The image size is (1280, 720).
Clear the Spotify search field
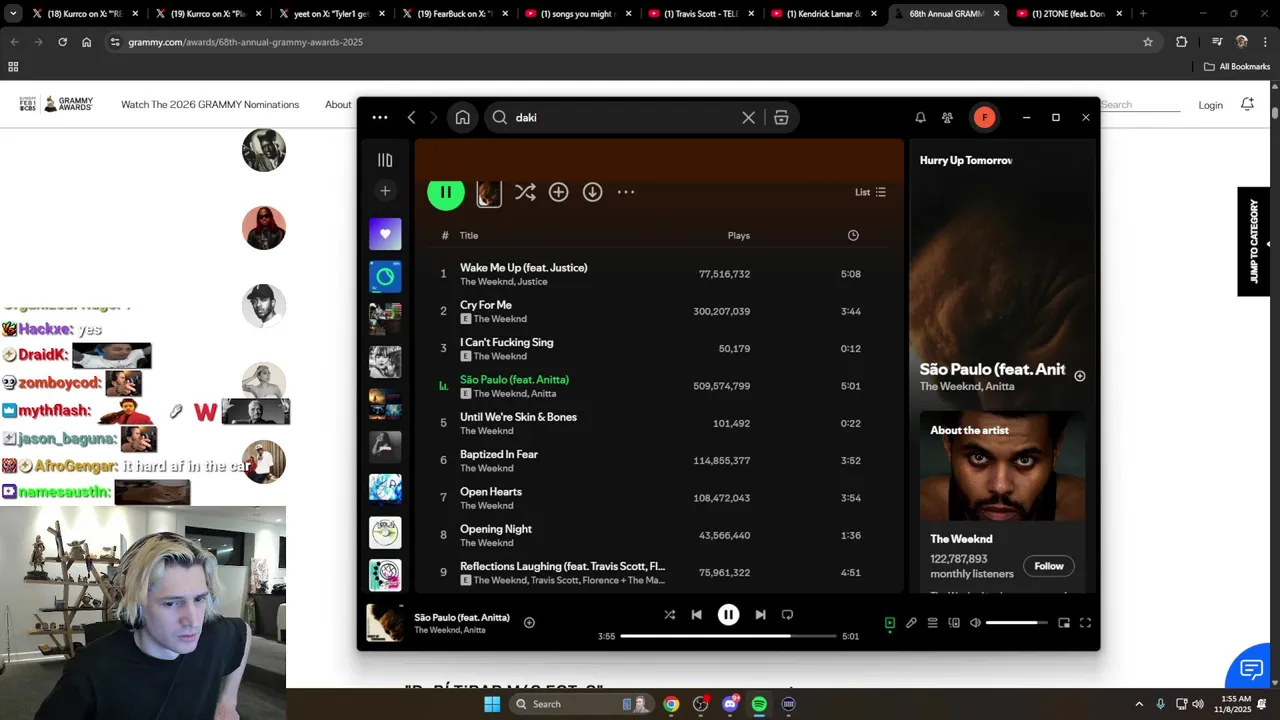tap(748, 117)
